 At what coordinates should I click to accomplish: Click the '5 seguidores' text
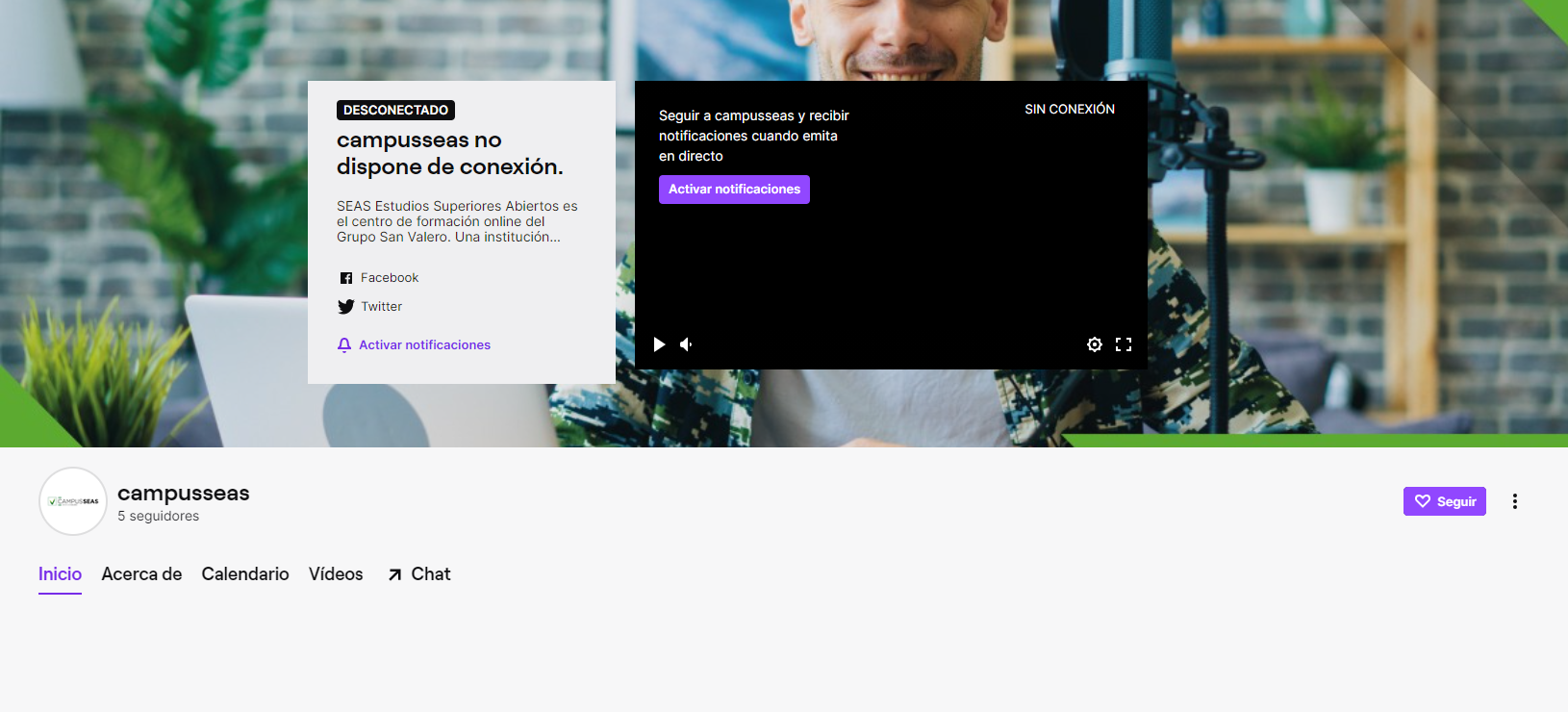(x=159, y=517)
